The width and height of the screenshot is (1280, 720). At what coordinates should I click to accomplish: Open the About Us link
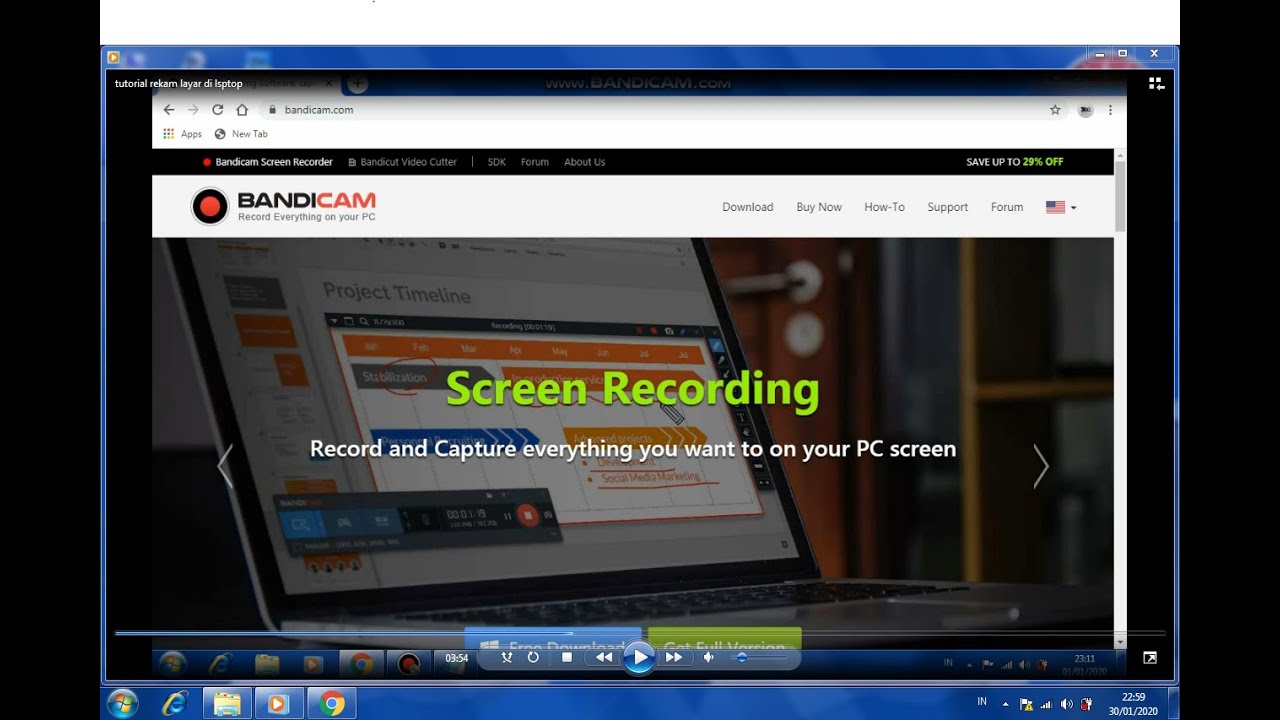pyautogui.click(x=585, y=162)
